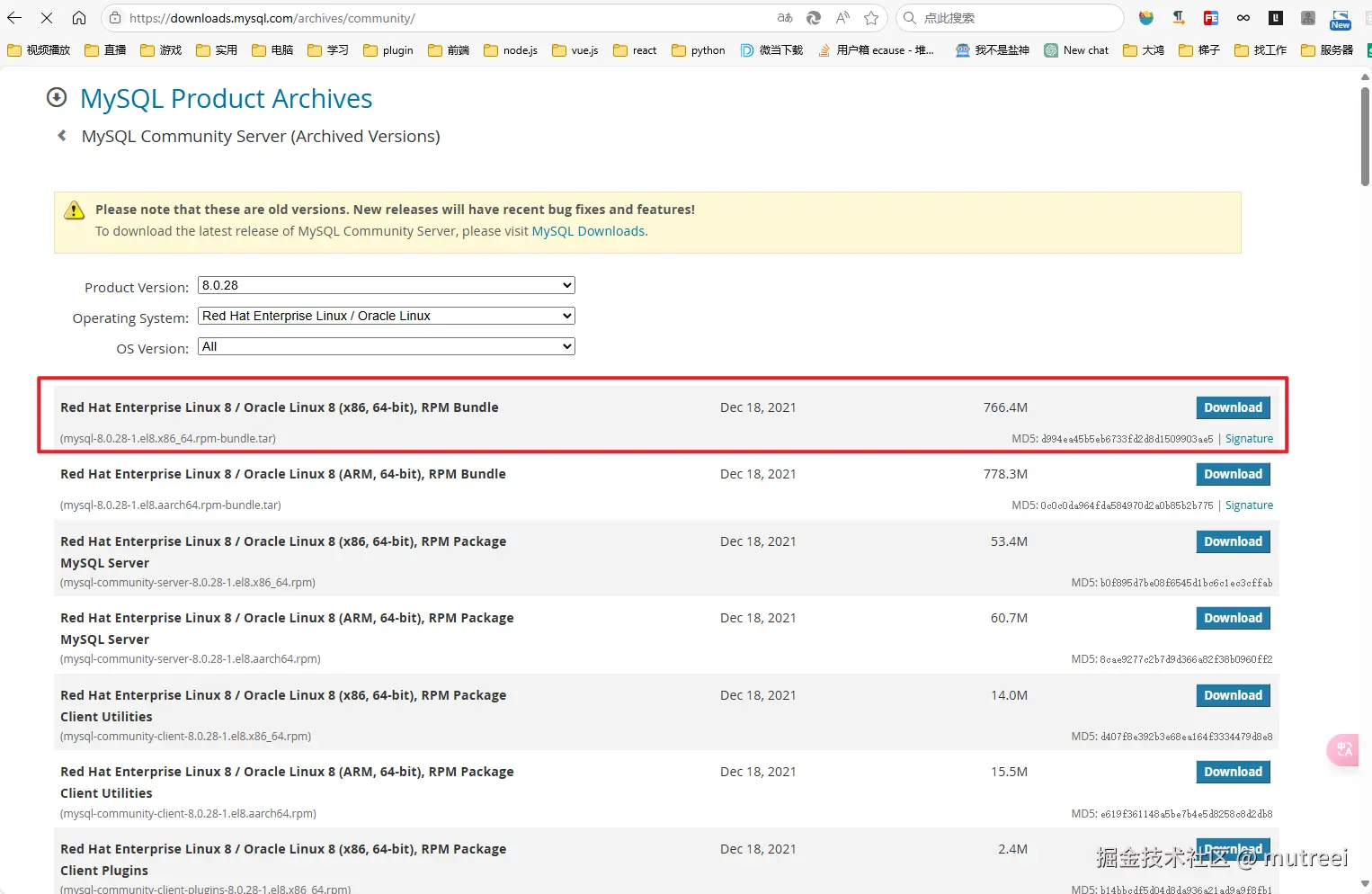Open Signature link for ARM RPM Bundle

[x=1249, y=505]
